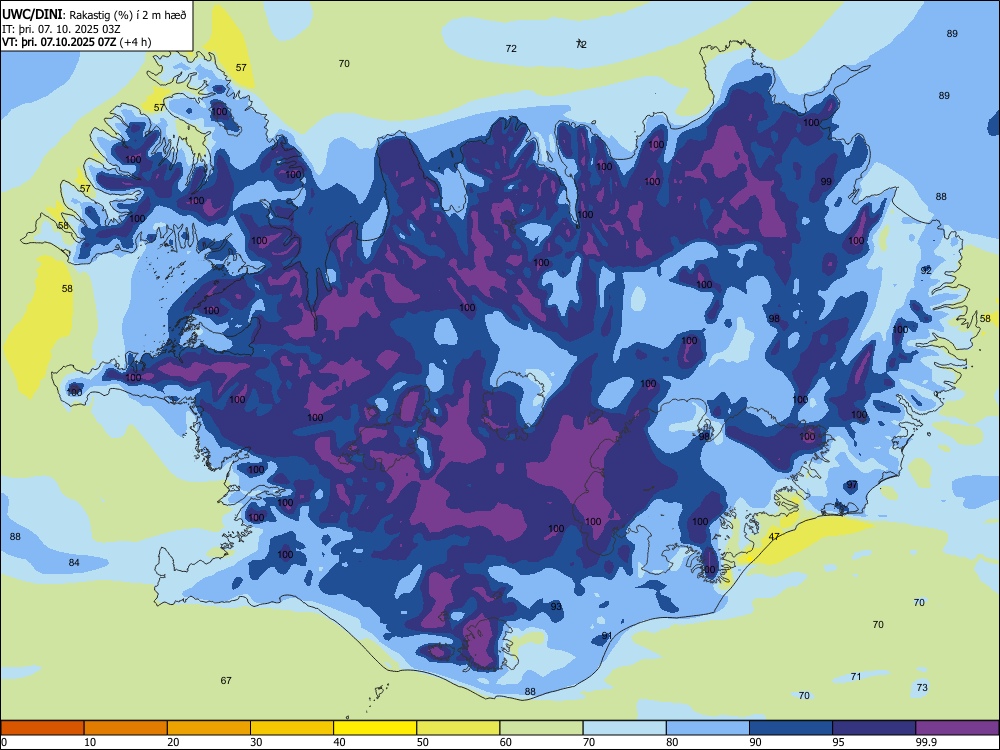Image resolution: width=1000 pixels, height=750 pixels.
Task: Click the "30" legend scale label
Action: pos(256,742)
